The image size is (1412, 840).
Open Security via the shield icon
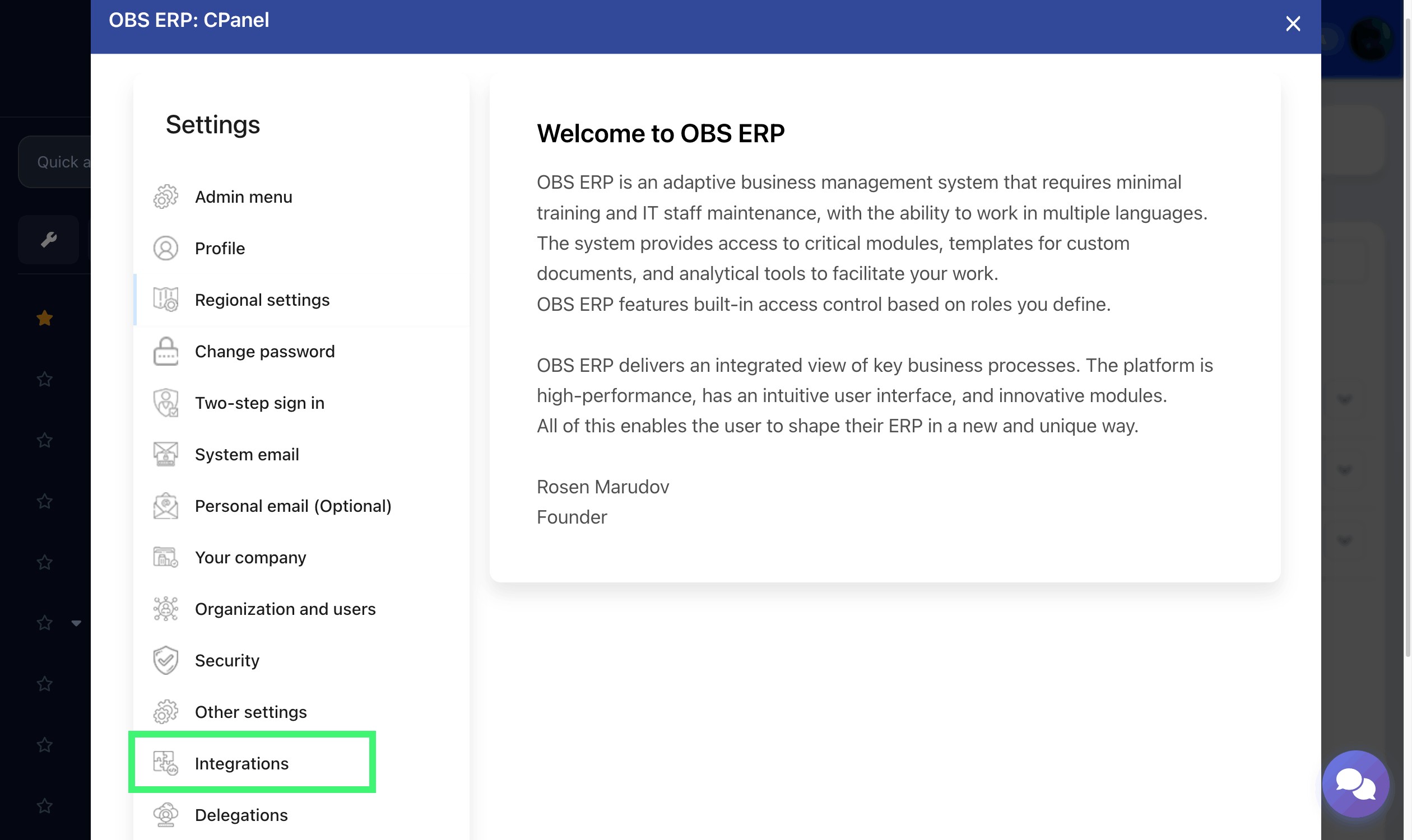point(165,660)
